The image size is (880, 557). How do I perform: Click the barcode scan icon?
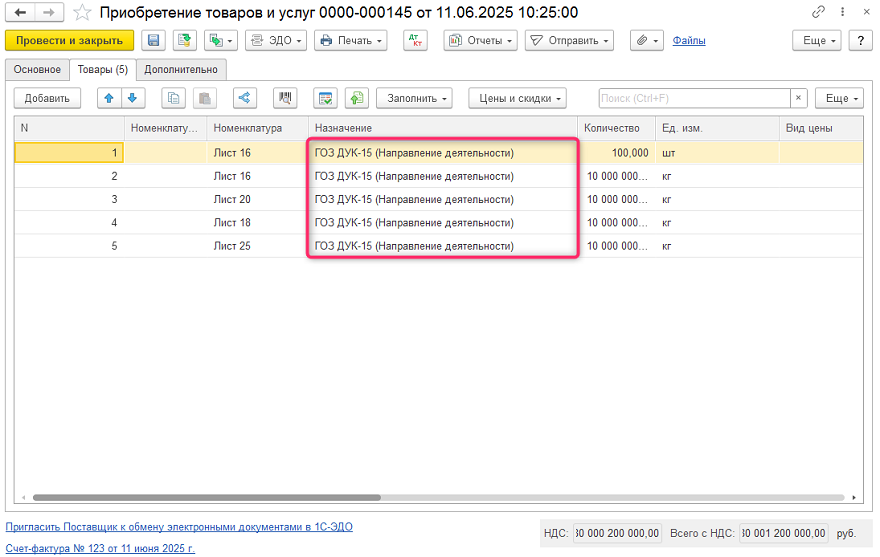[x=287, y=98]
